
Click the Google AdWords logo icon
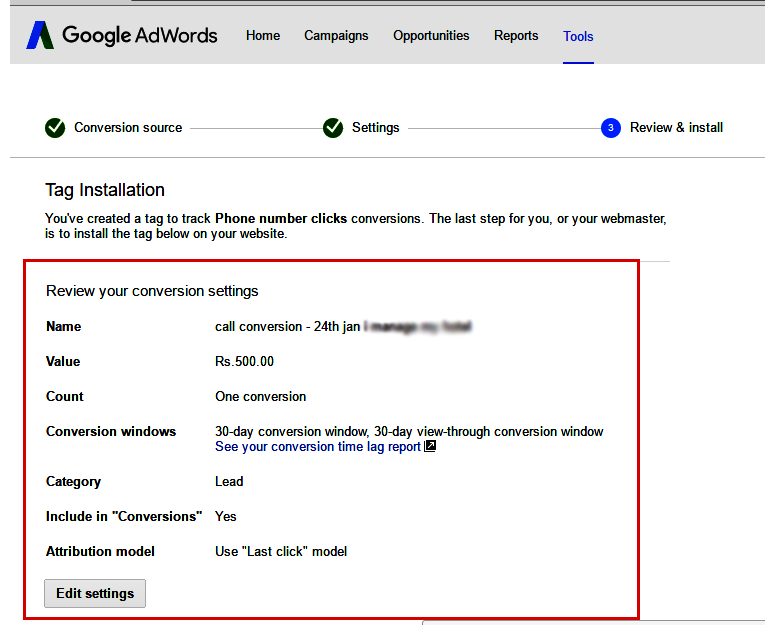click(40, 36)
